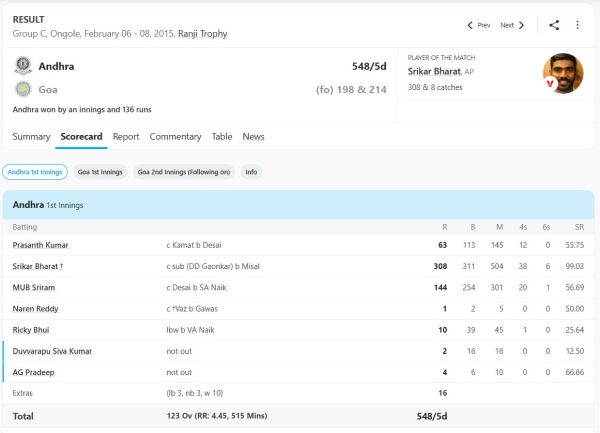Open Srikar Bharat's player photo

562,73
